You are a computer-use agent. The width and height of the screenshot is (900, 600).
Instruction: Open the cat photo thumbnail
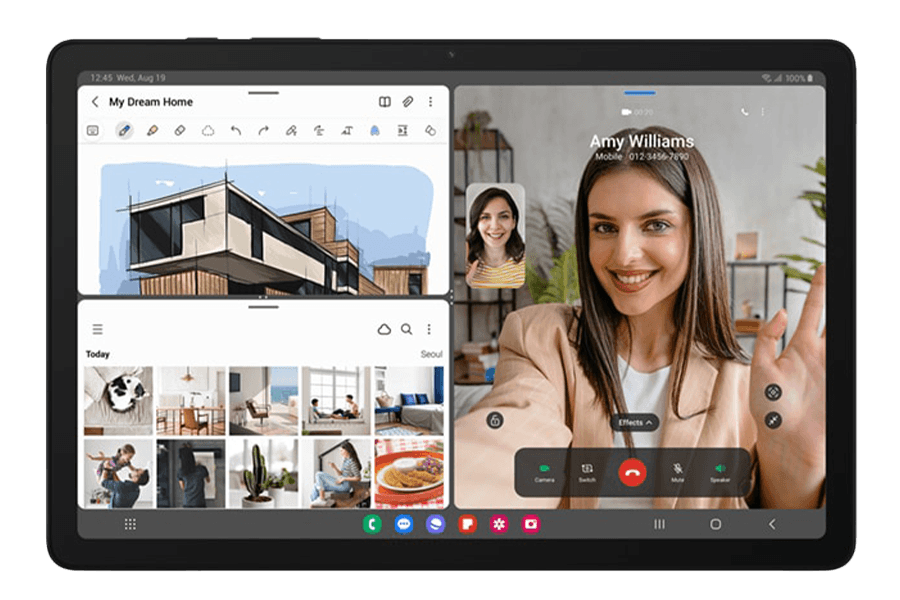(118, 400)
